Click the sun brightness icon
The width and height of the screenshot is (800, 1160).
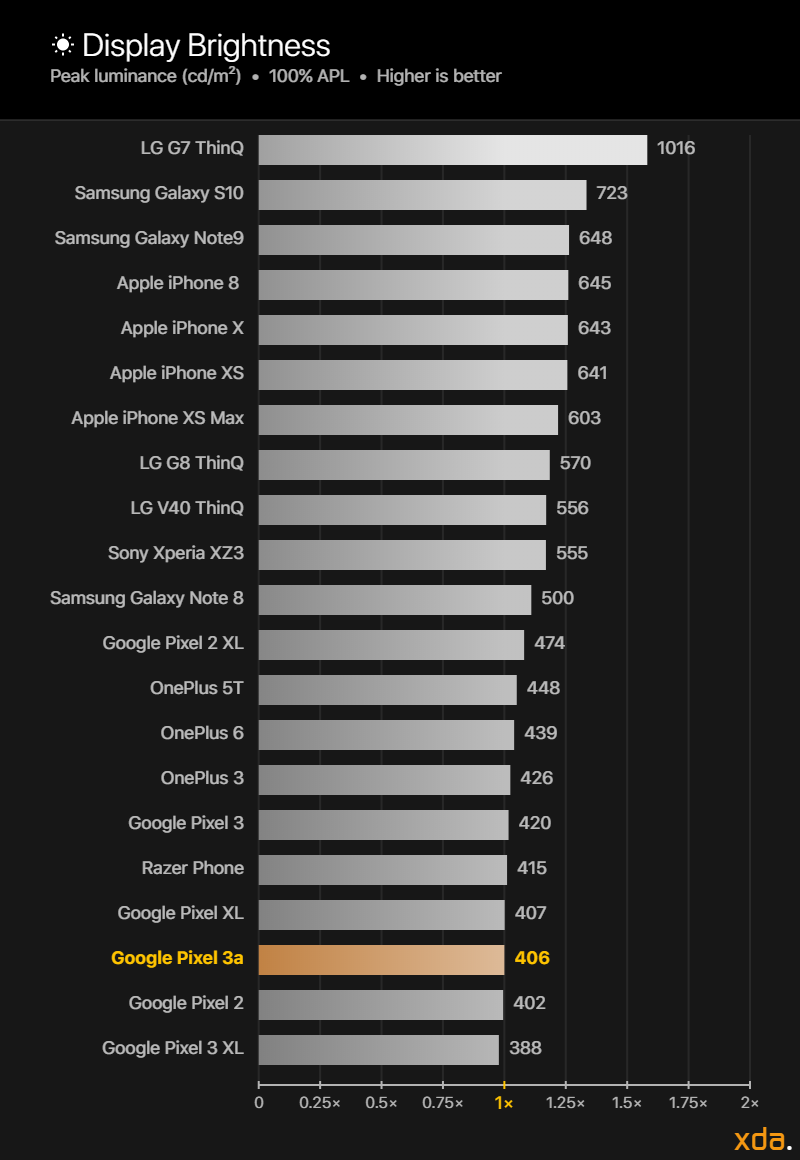tap(63, 45)
